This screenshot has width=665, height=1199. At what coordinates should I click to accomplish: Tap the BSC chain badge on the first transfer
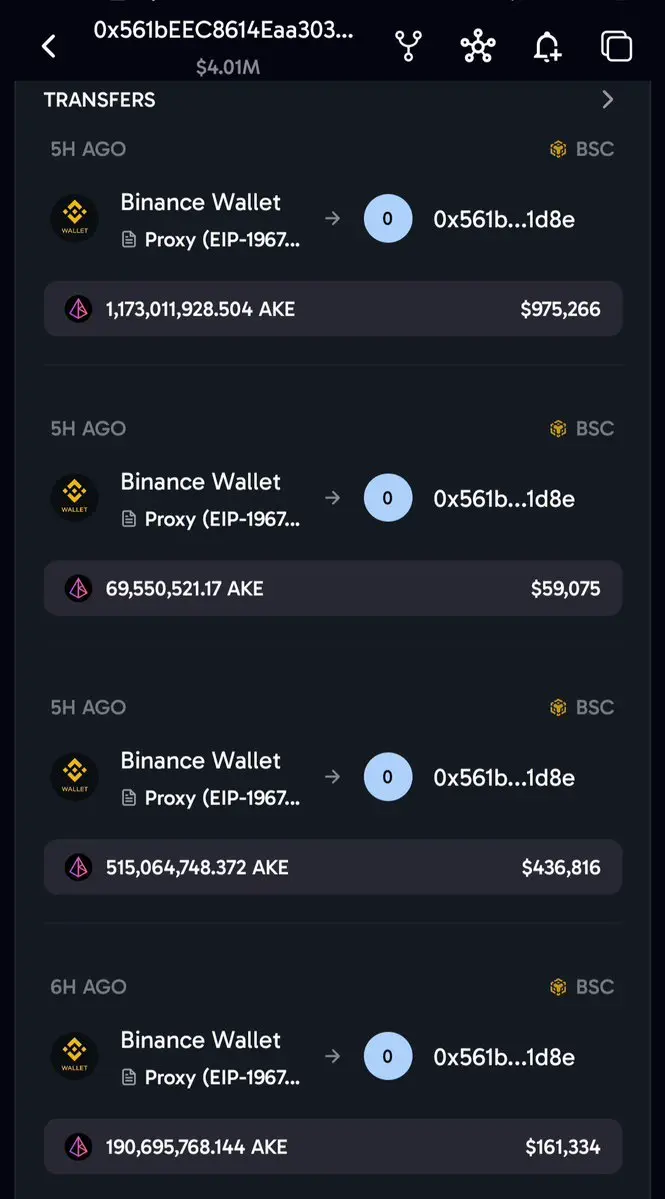pos(582,149)
